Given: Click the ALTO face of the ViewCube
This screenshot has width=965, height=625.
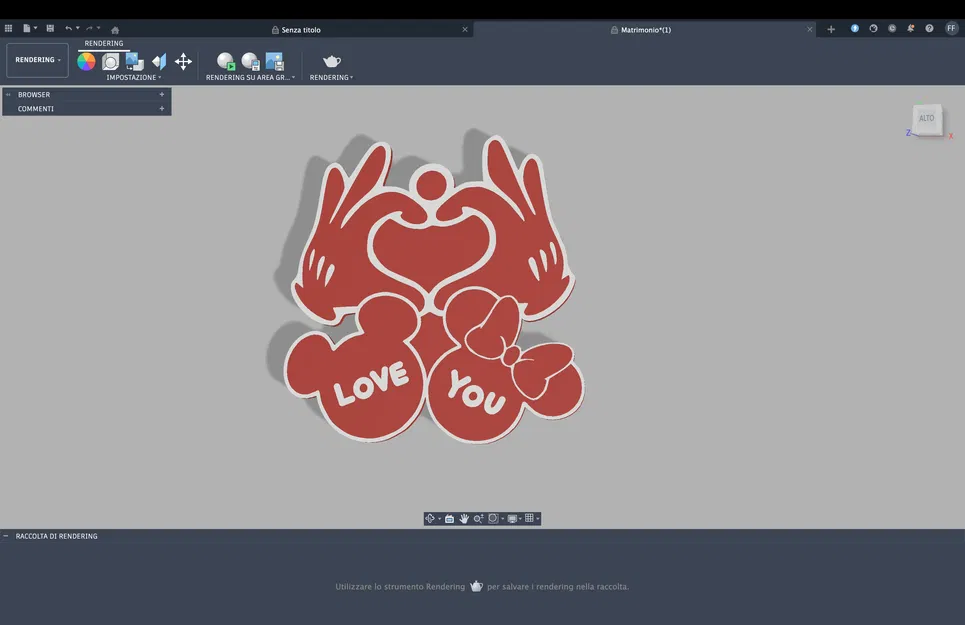Looking at the screenshot, I should pos(927,118).
